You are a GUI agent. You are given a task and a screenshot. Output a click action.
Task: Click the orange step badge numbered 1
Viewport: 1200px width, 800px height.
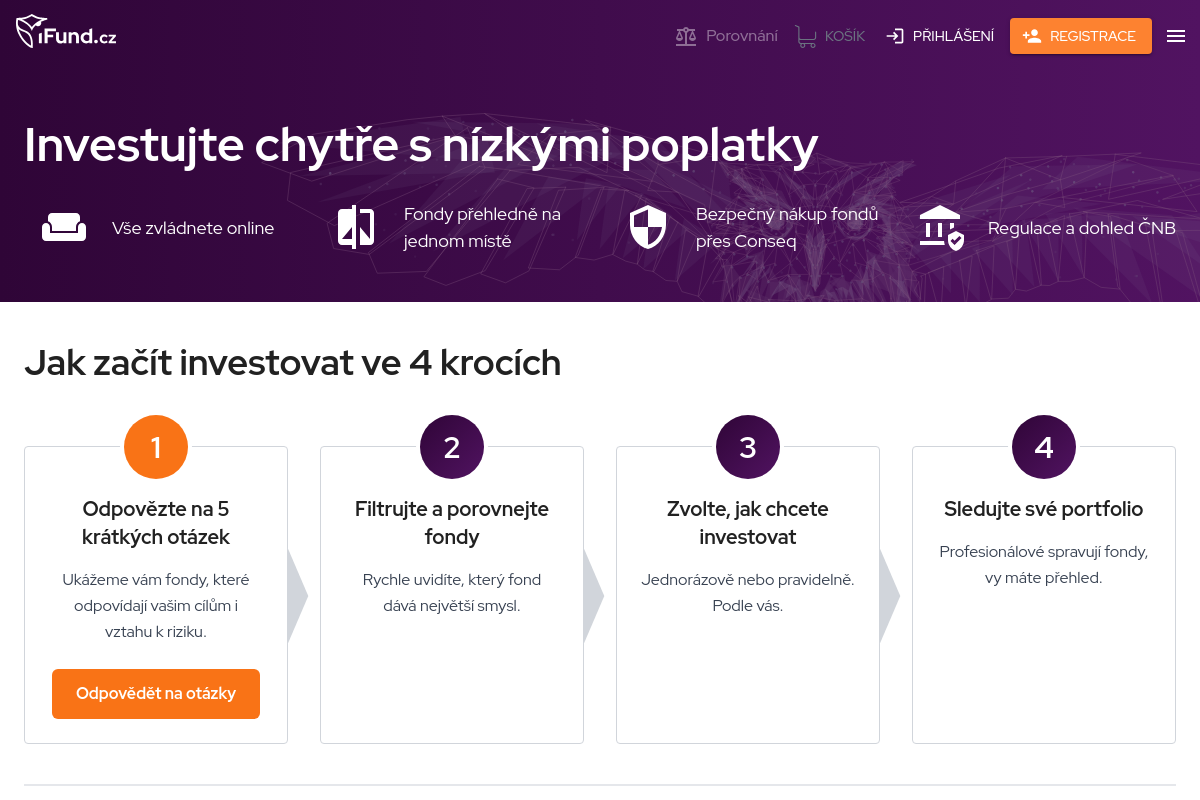pos(156,447)
